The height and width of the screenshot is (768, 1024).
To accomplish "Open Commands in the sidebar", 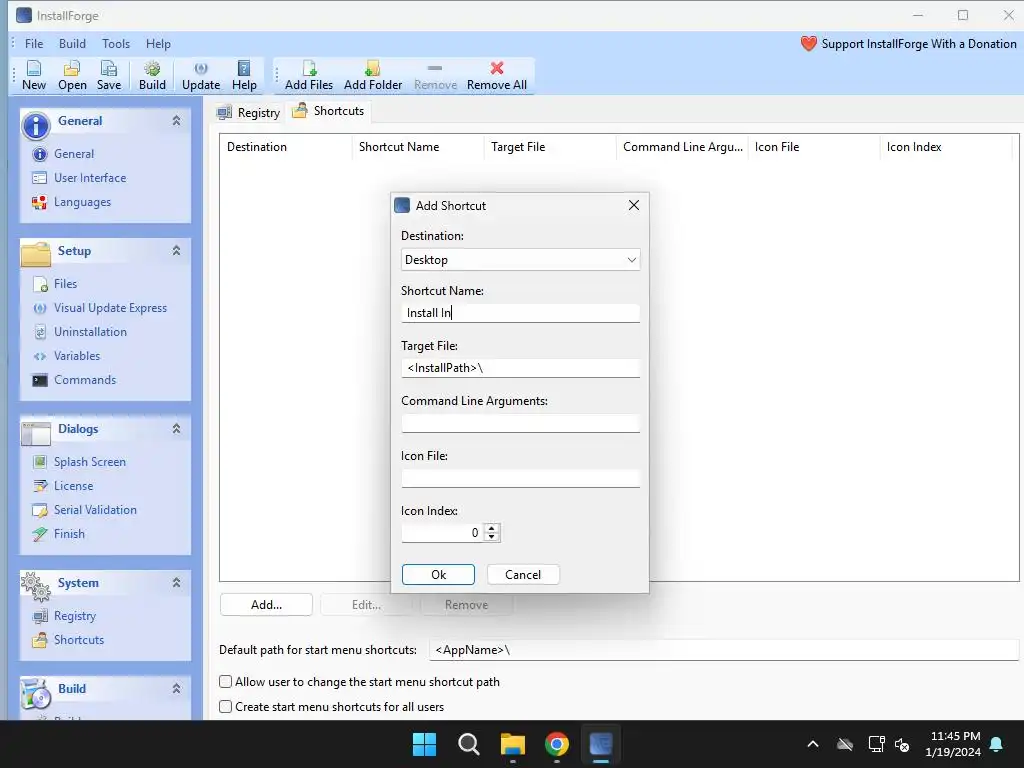I will tap(85, 380).
